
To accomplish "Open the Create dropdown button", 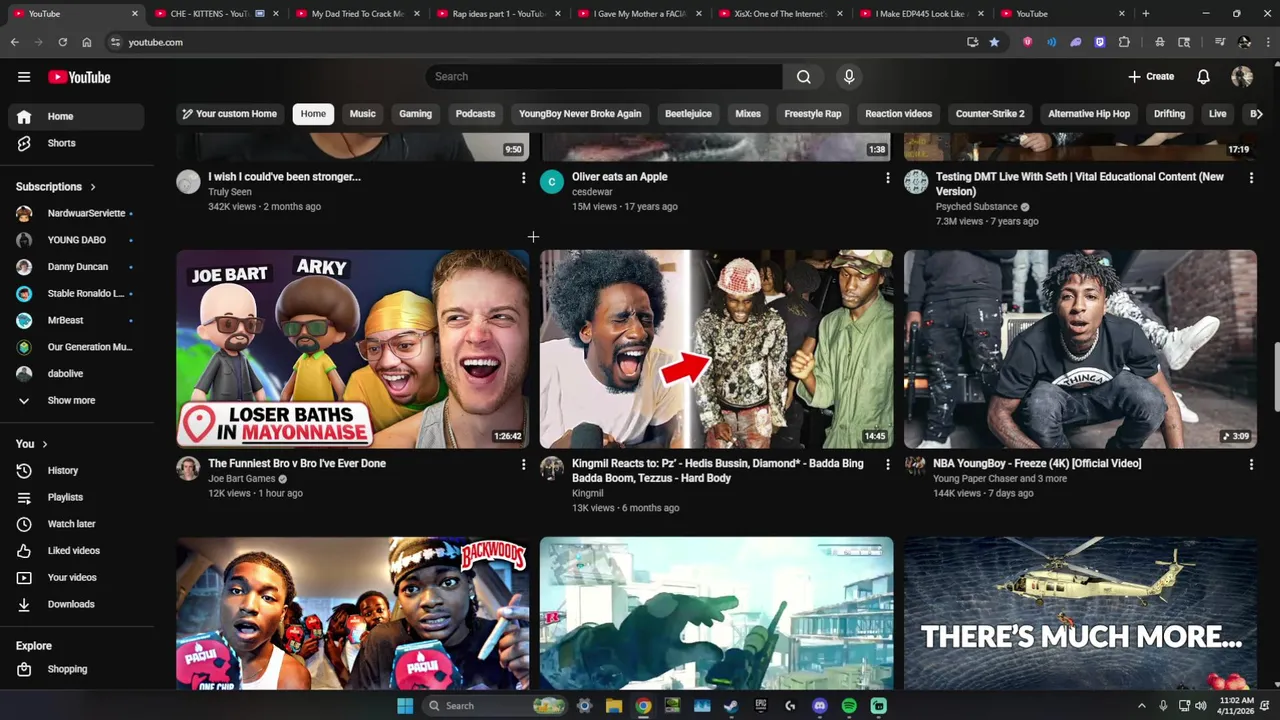I will point(1151,77).
